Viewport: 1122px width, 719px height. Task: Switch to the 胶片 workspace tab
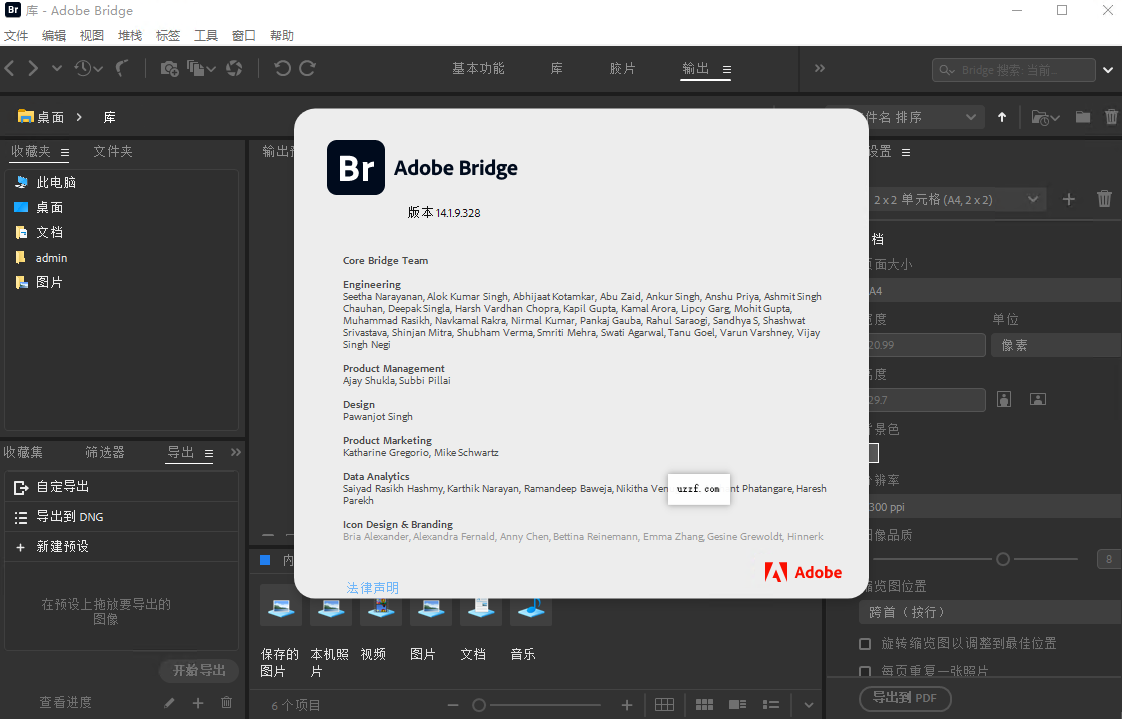point(622,68)
